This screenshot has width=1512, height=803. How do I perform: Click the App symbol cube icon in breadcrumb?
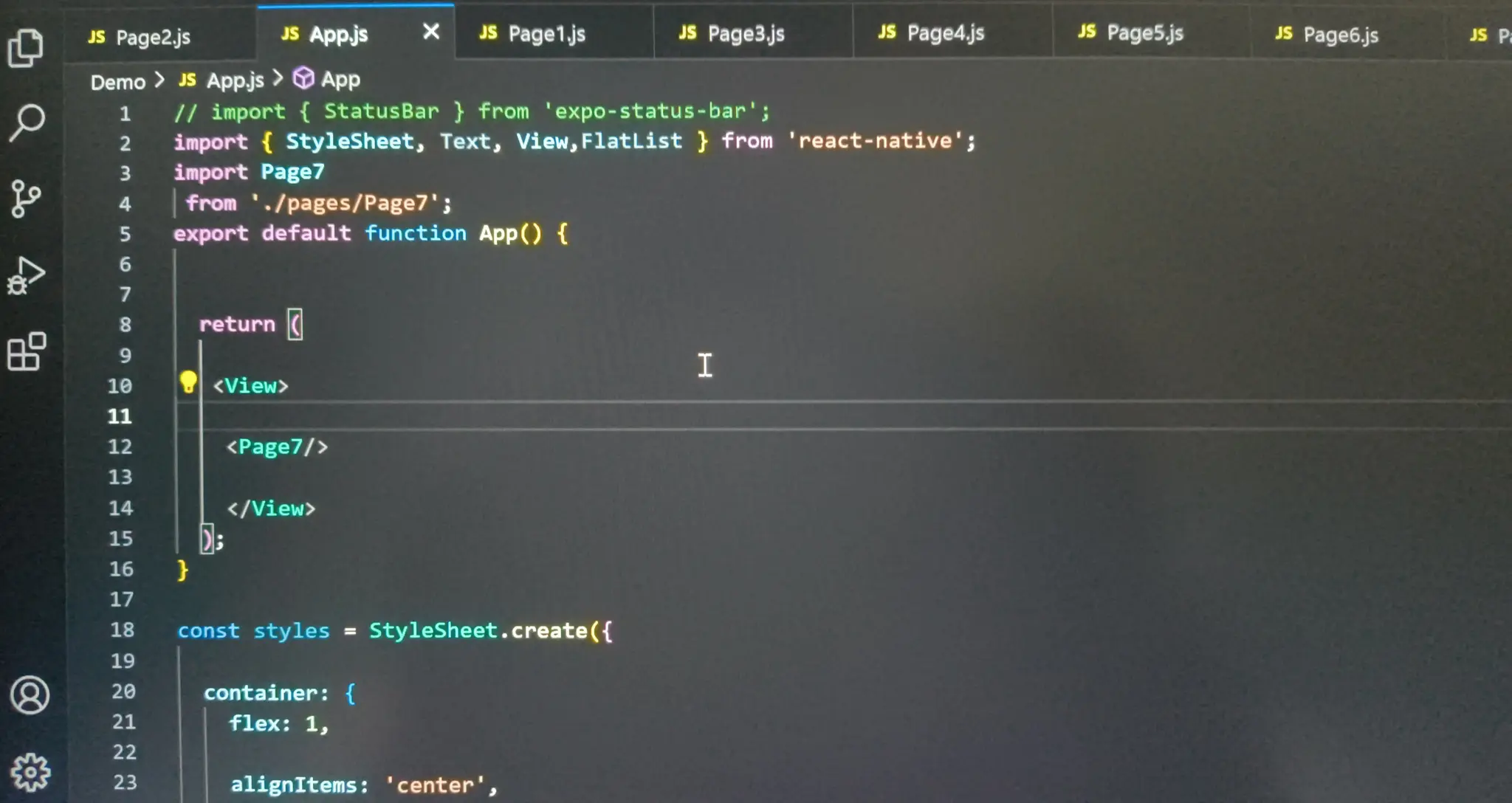pyautogui.click(x=303, y=78)
